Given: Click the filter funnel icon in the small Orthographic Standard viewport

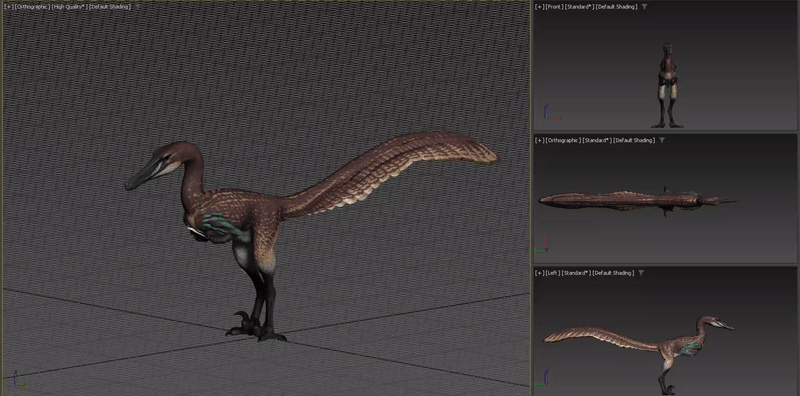Looking at the screenshot, I should pos(662,140).
